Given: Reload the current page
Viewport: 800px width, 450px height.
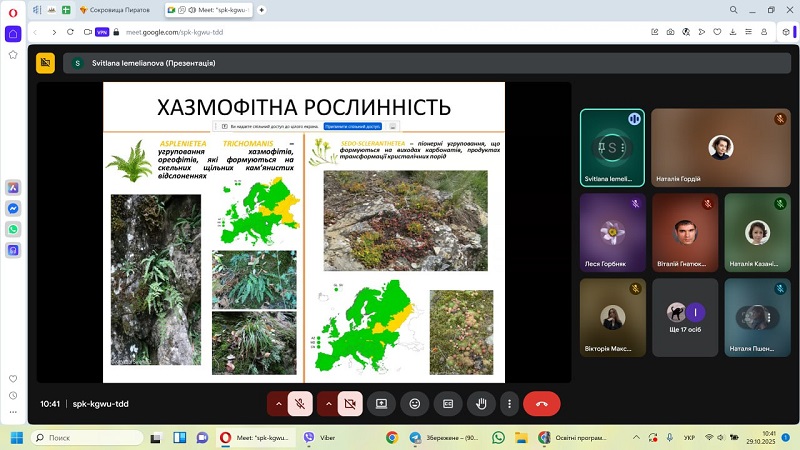Looking at the screenshot, I should click(72, 31).
